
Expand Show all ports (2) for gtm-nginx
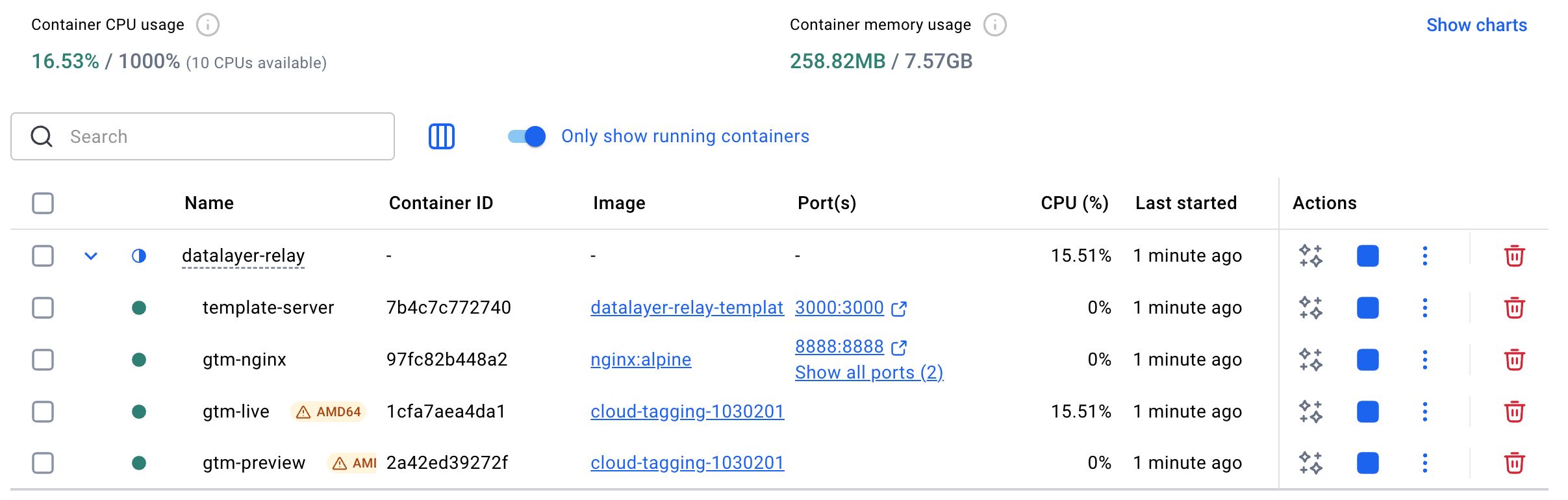[868, 373]
